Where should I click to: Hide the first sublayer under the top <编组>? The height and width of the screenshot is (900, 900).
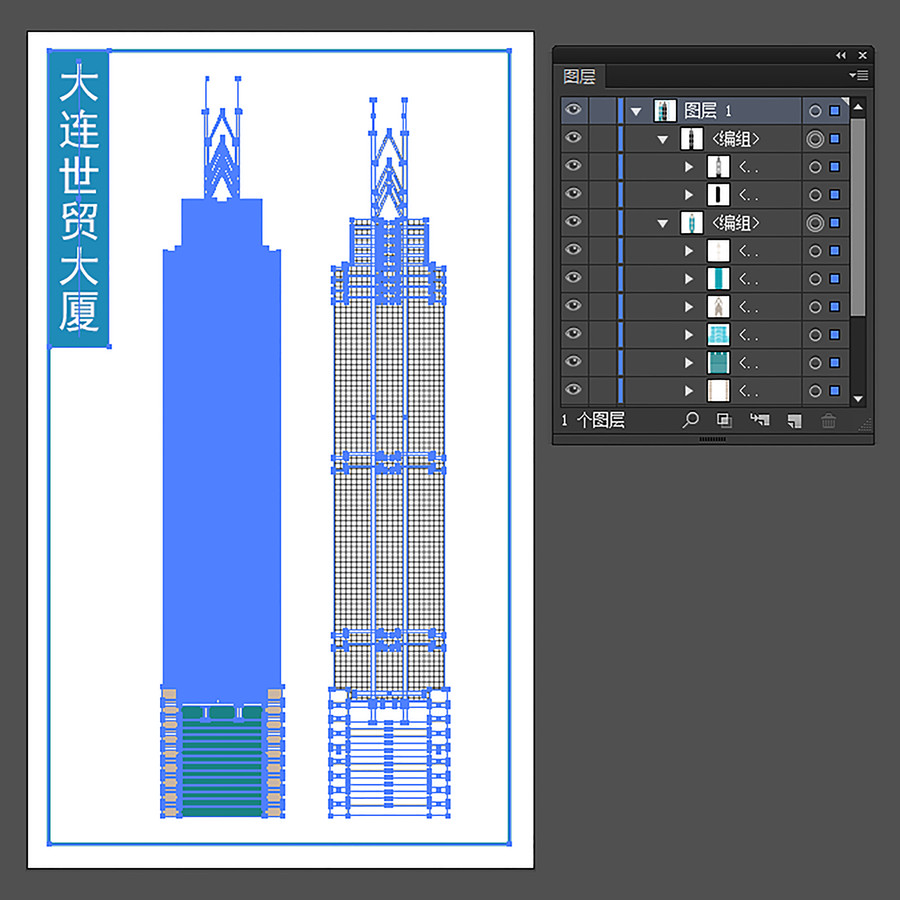[573, 165]
